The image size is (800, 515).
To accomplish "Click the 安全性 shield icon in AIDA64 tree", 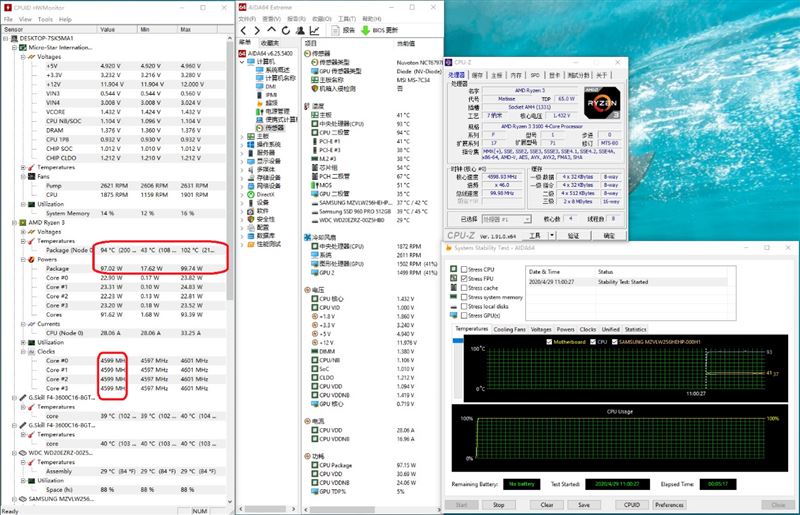I will pos(251,219).
